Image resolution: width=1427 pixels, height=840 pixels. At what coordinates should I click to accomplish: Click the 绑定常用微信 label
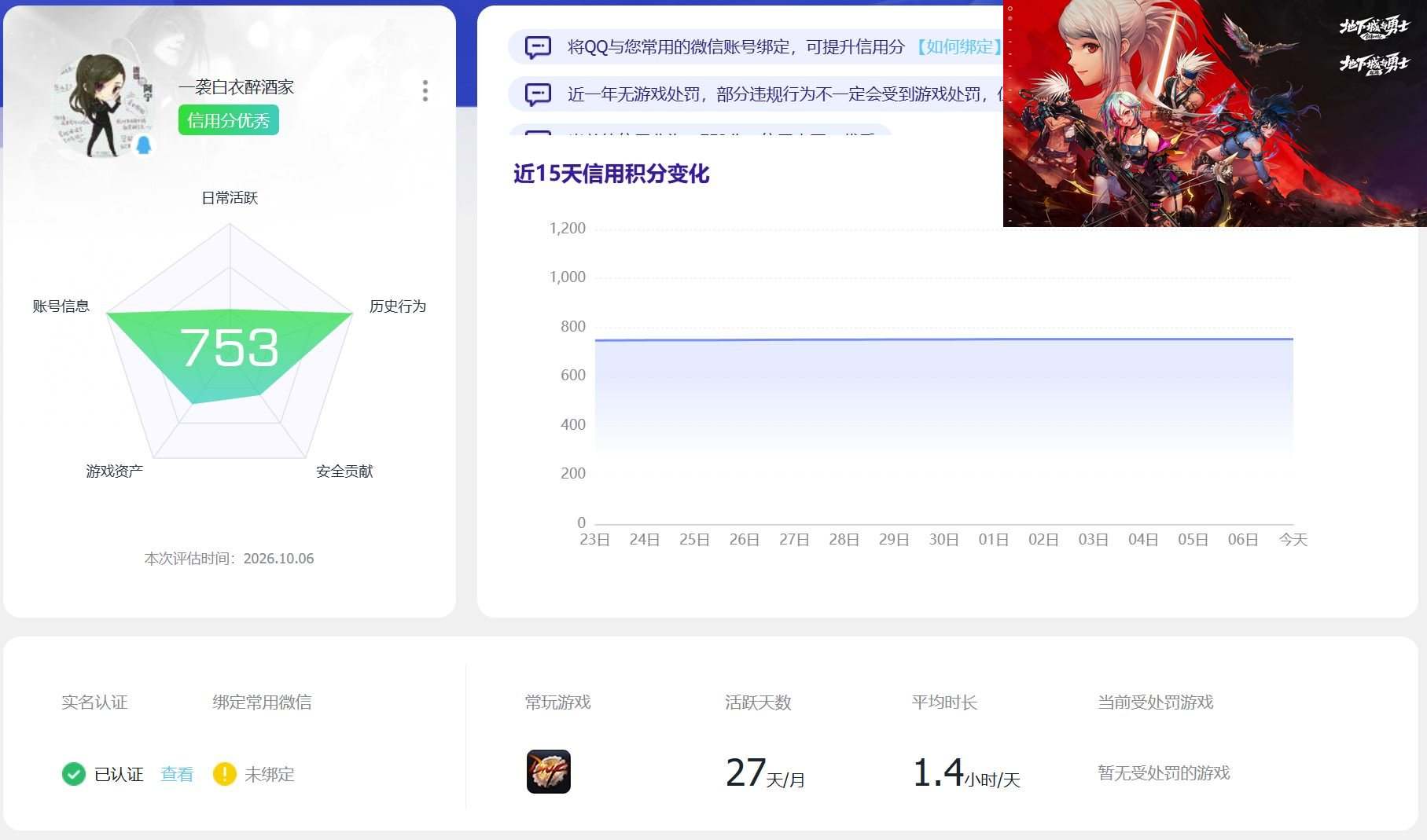pos(262,702)
